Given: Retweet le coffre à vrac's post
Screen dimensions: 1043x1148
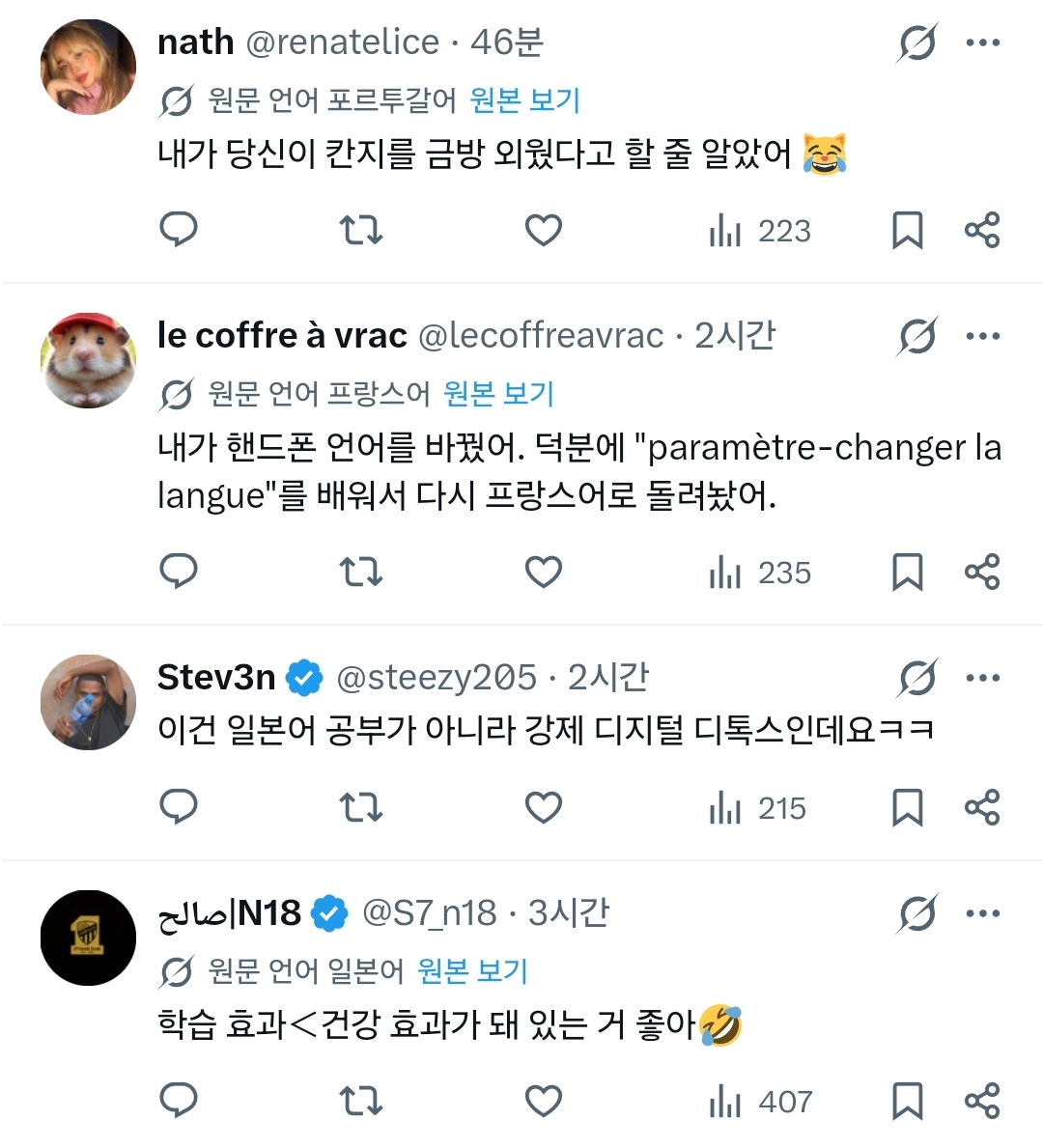Looking at the screenshot, I should pos(361,572).
